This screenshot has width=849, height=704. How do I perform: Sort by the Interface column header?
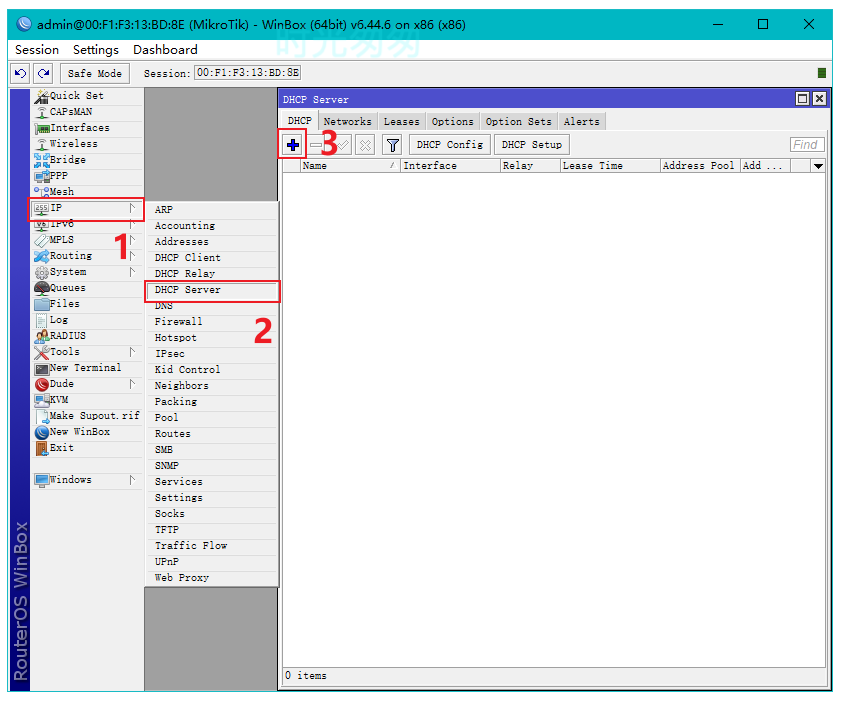450,166
